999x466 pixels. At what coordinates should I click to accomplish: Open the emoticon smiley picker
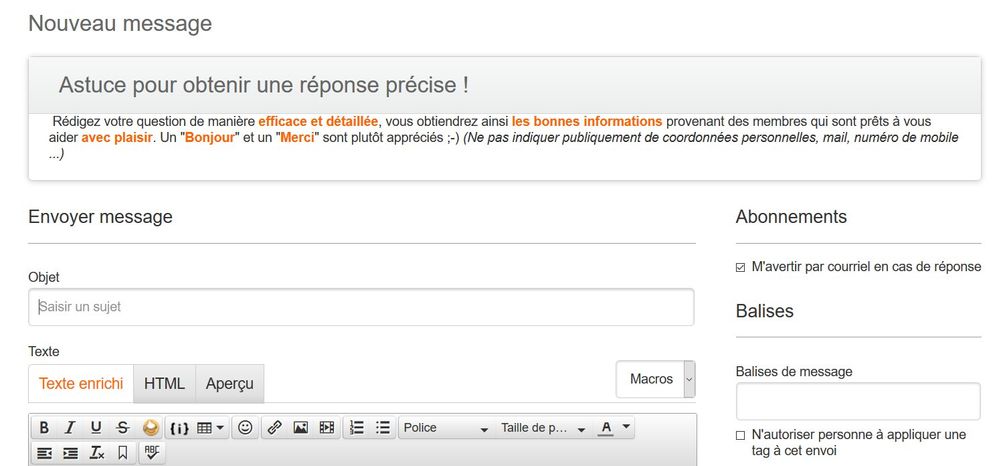pyautogui.click(x=245, y=428)
